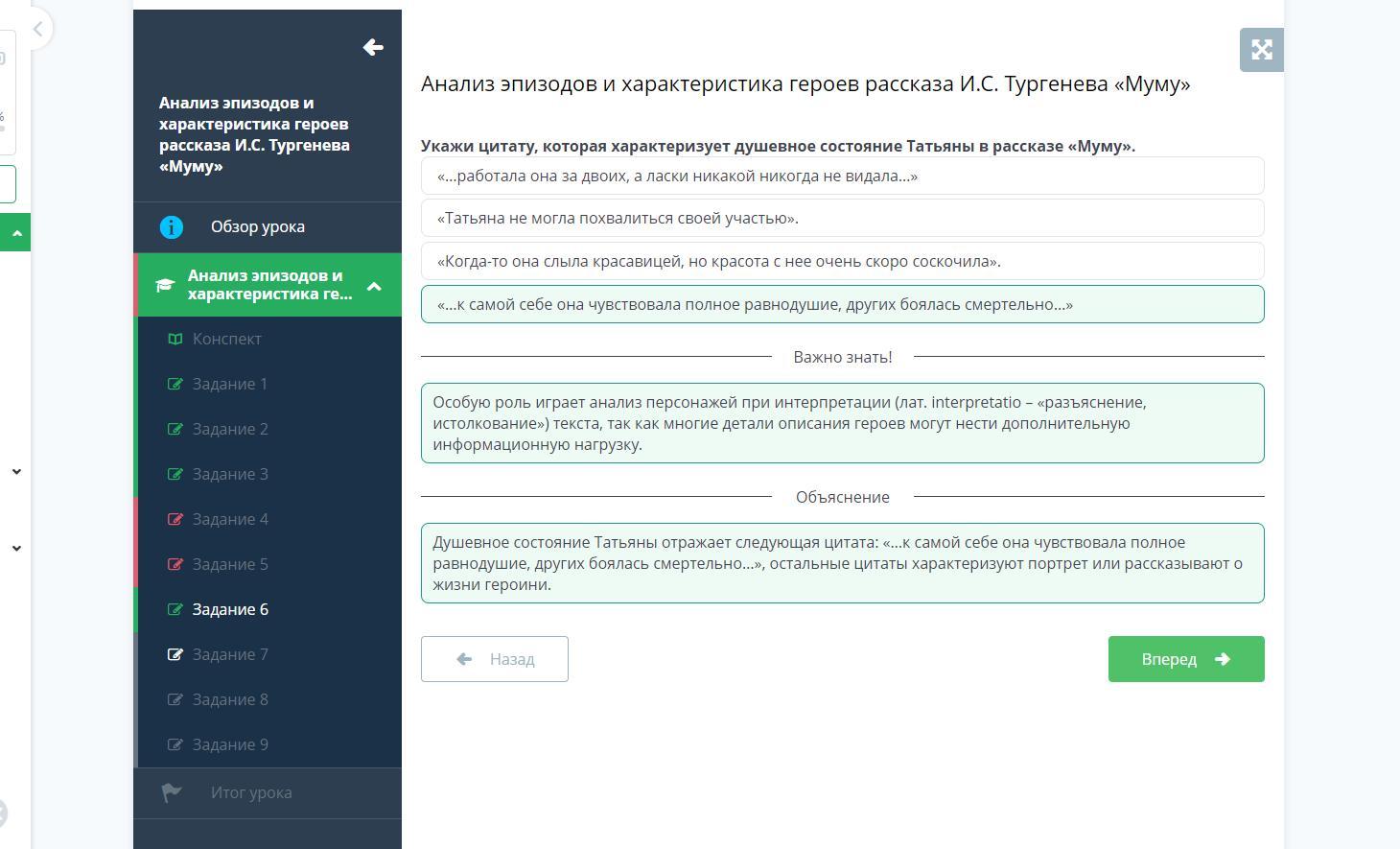Toggle fullscreen with the expand arrows icon
This screenshot has width=1400, height=849.
coord(1262,50)
